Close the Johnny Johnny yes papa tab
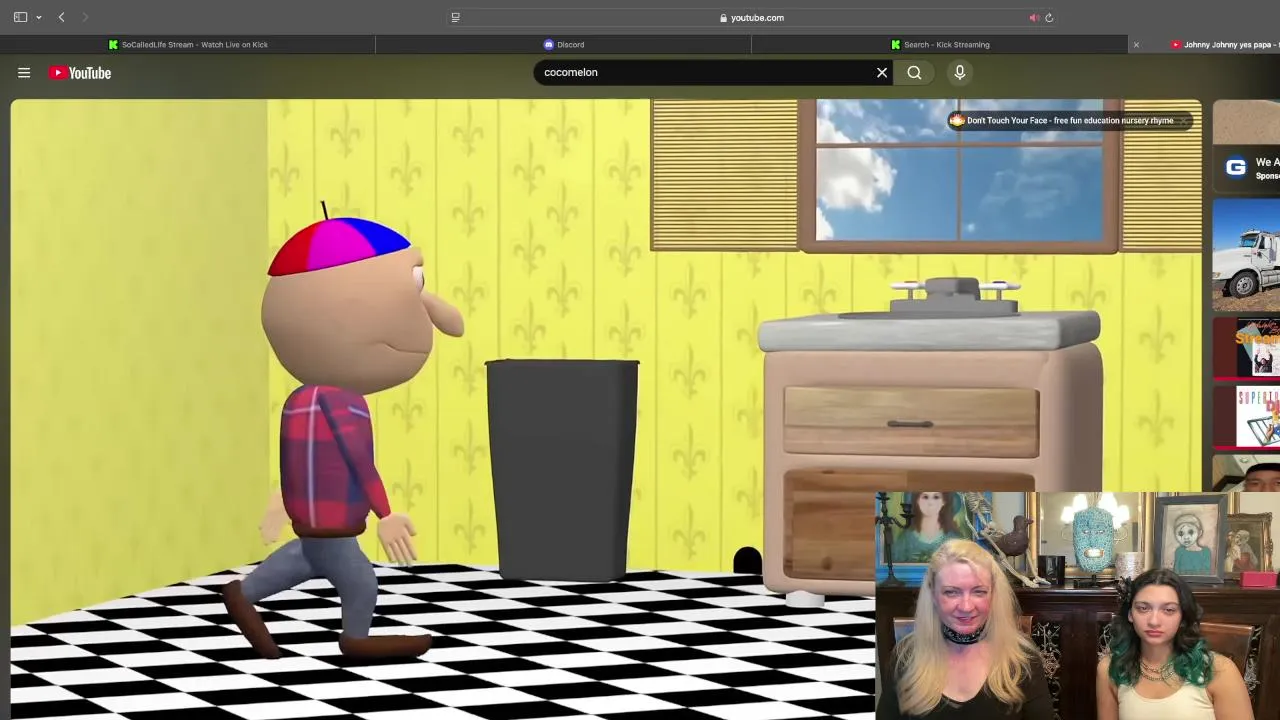Screen dimensions: 1280x720 [1136, 44]
